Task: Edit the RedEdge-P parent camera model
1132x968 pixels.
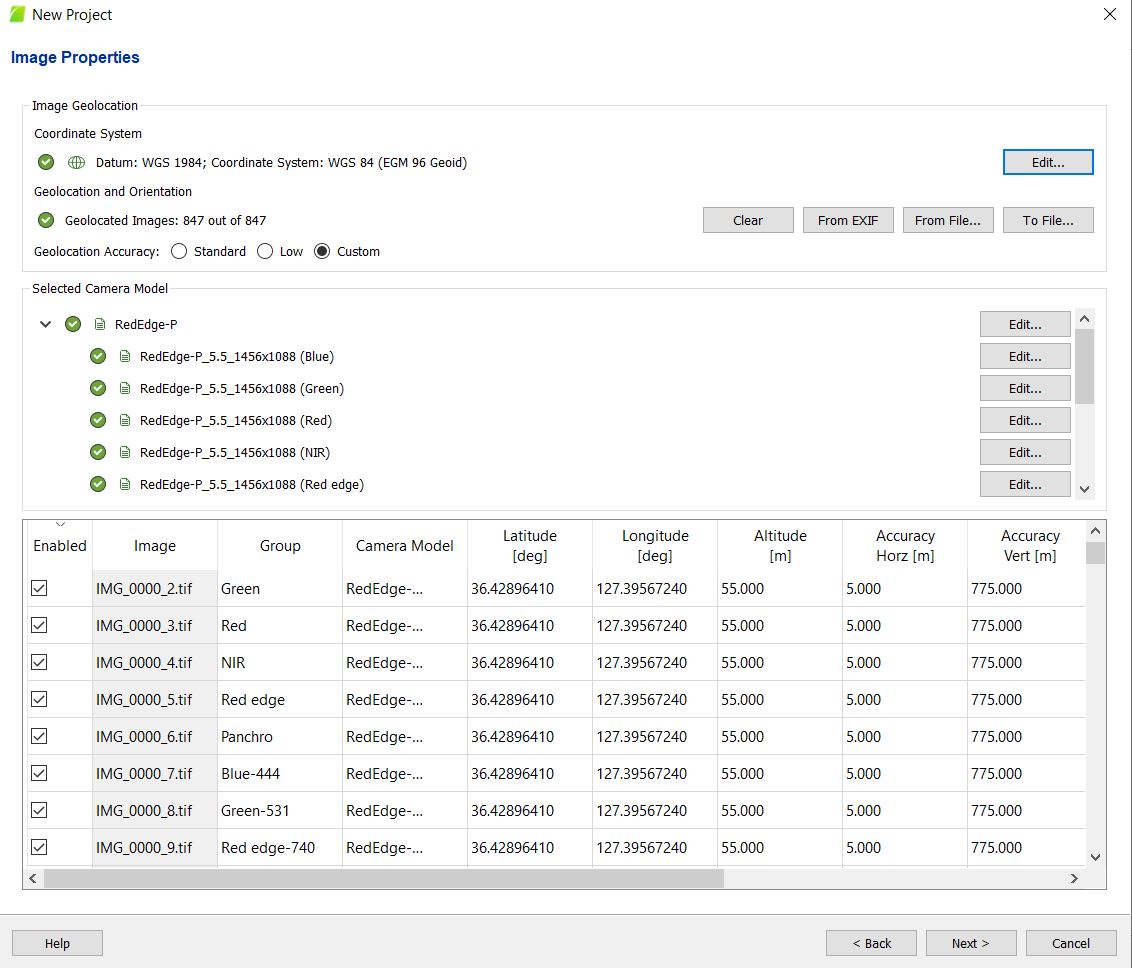Action: point(1024,324)
